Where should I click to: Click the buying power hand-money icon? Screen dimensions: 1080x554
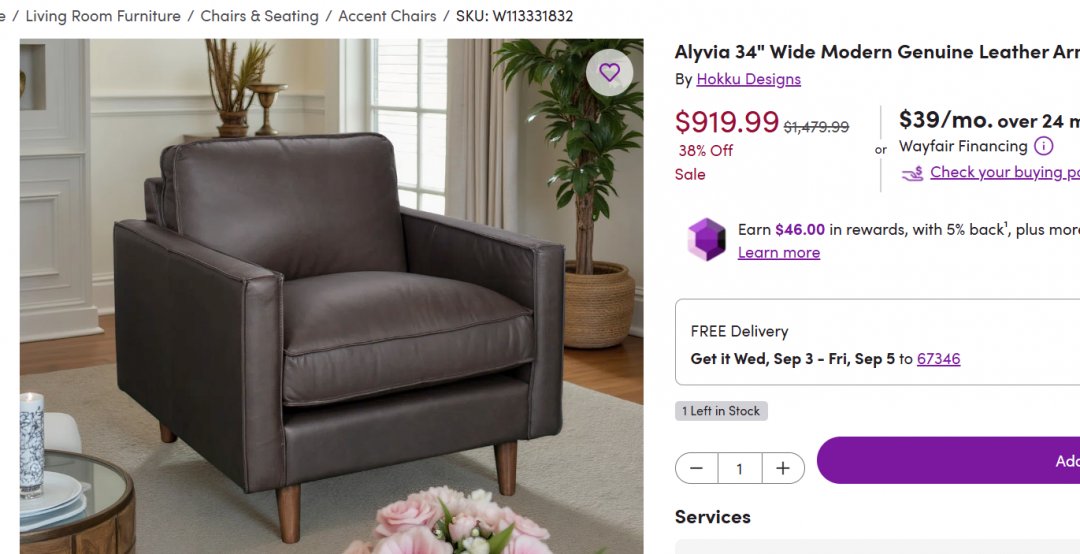point(913,173)
